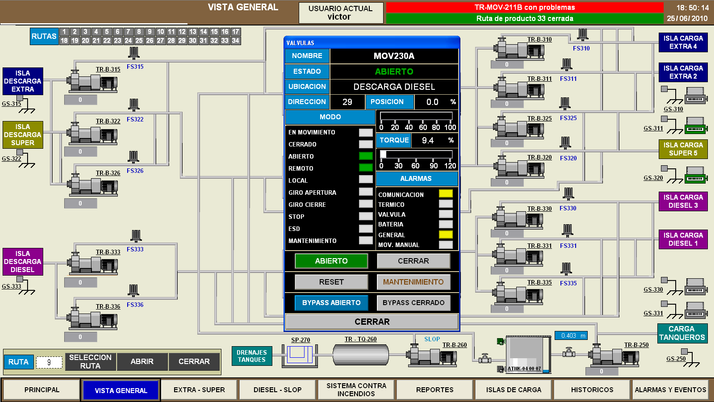Select pump TR-B-322 icon
This screenshot has width=714, height=402.
point(92,133)
